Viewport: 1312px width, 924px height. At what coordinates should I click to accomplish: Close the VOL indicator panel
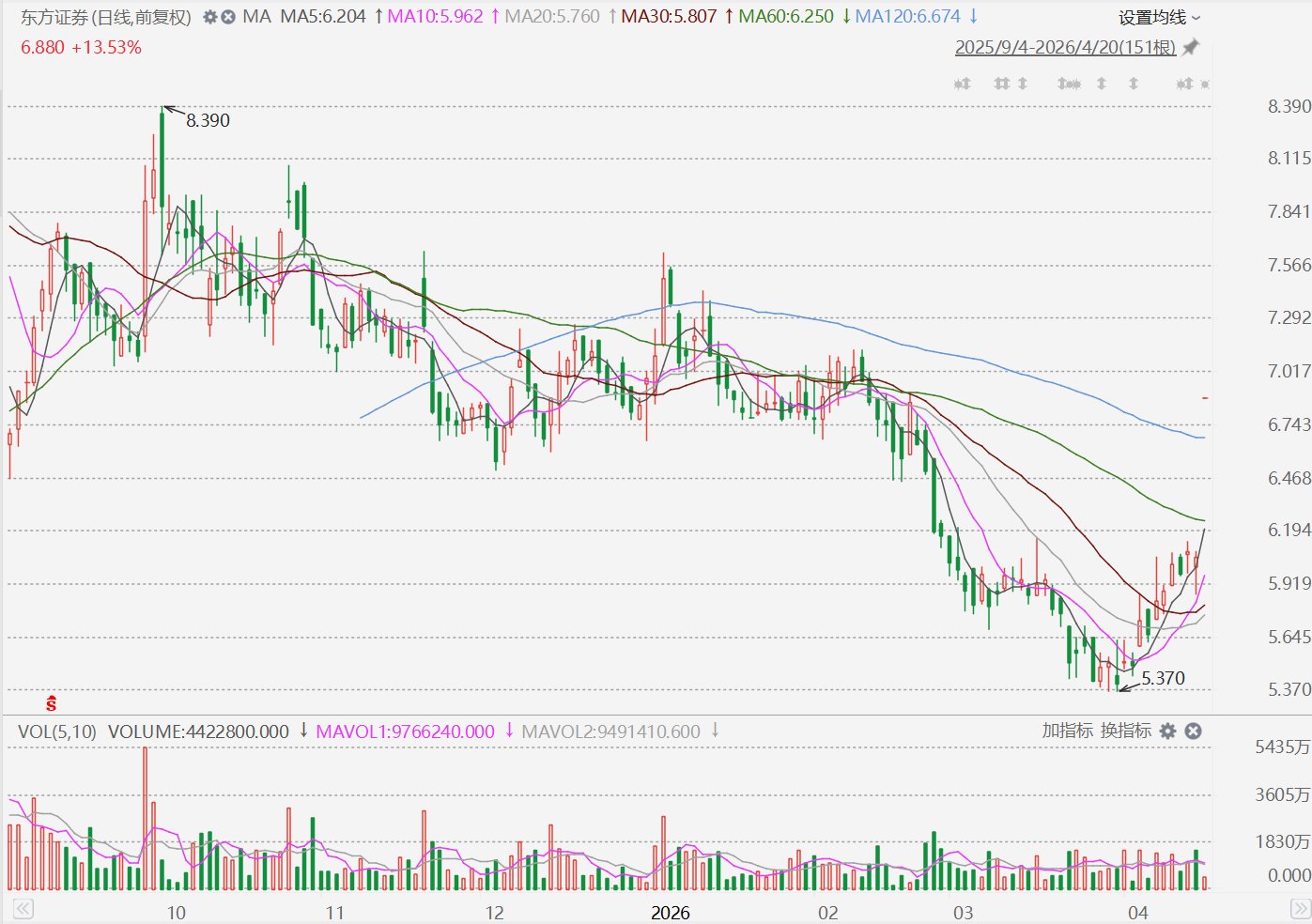click(x=1194, y=731)
